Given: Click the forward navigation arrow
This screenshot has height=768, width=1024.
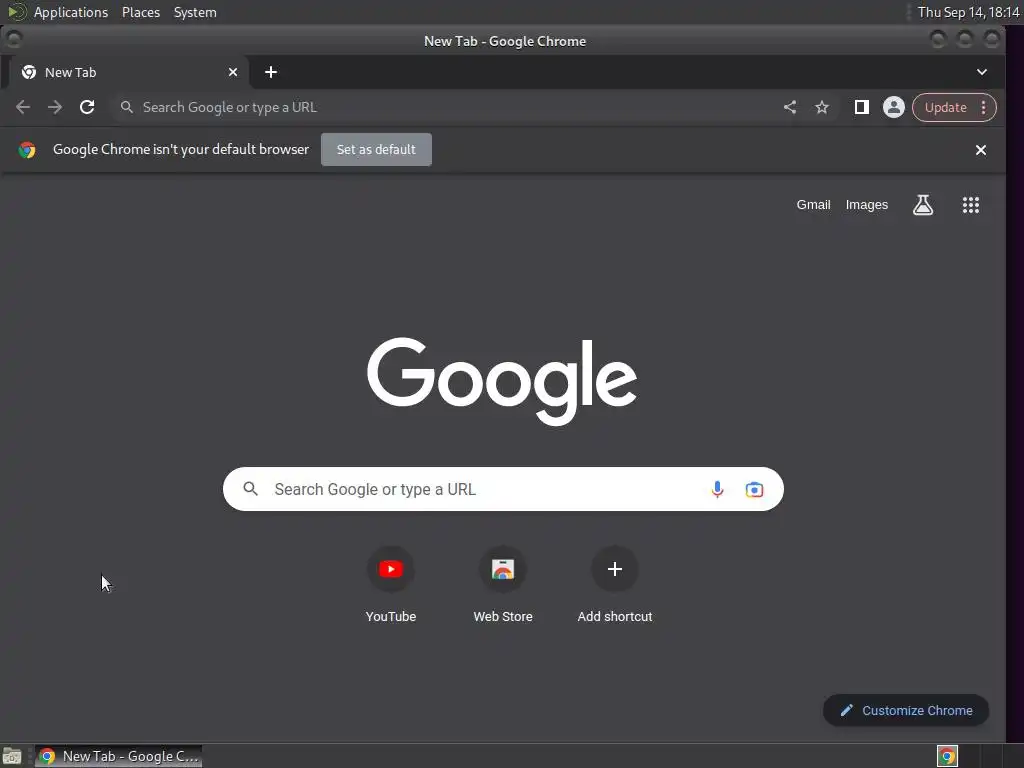Looking at the screenshot, I should [x=55, y=107].
